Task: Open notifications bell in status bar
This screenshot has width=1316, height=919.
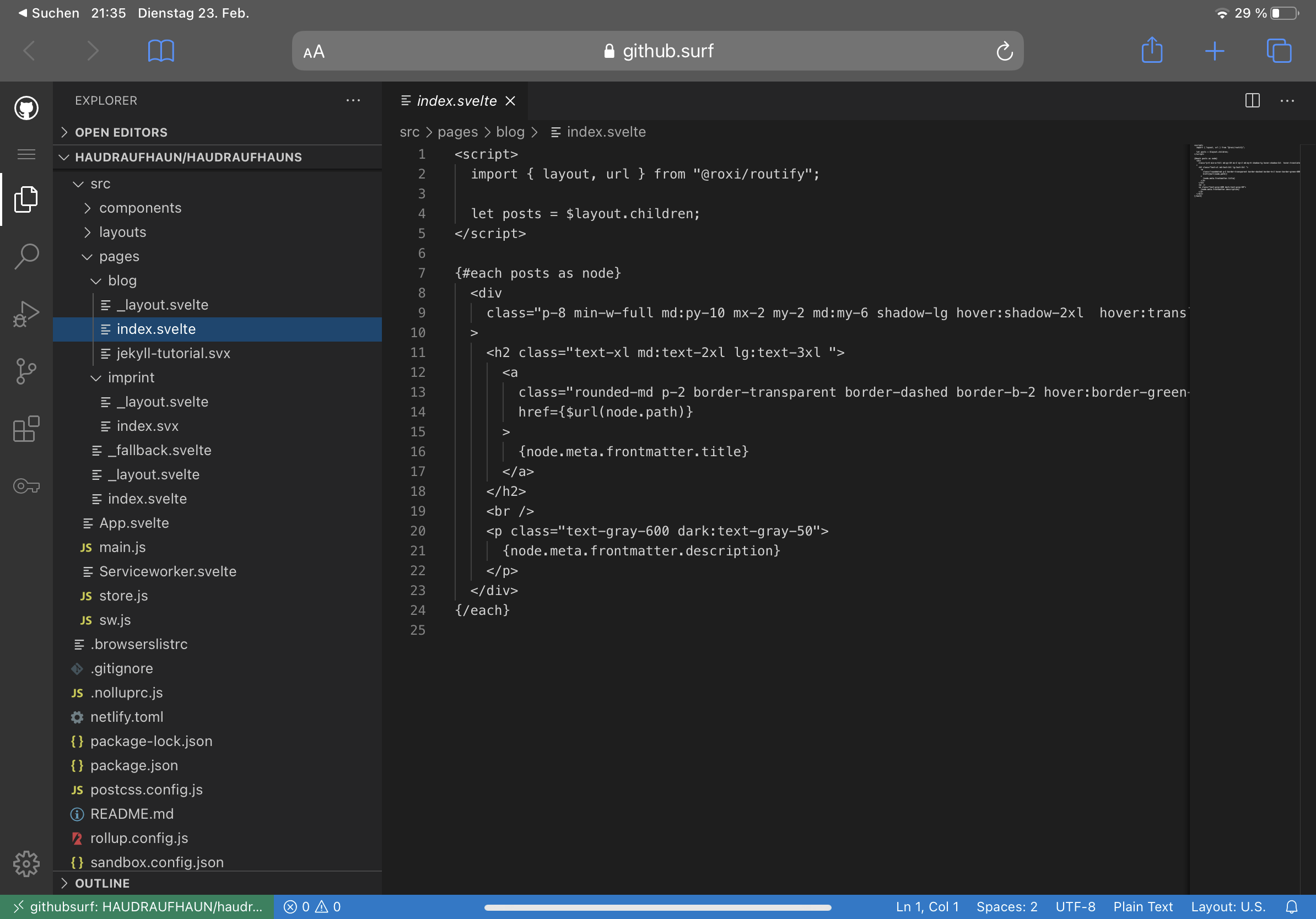Action: 1291,906
